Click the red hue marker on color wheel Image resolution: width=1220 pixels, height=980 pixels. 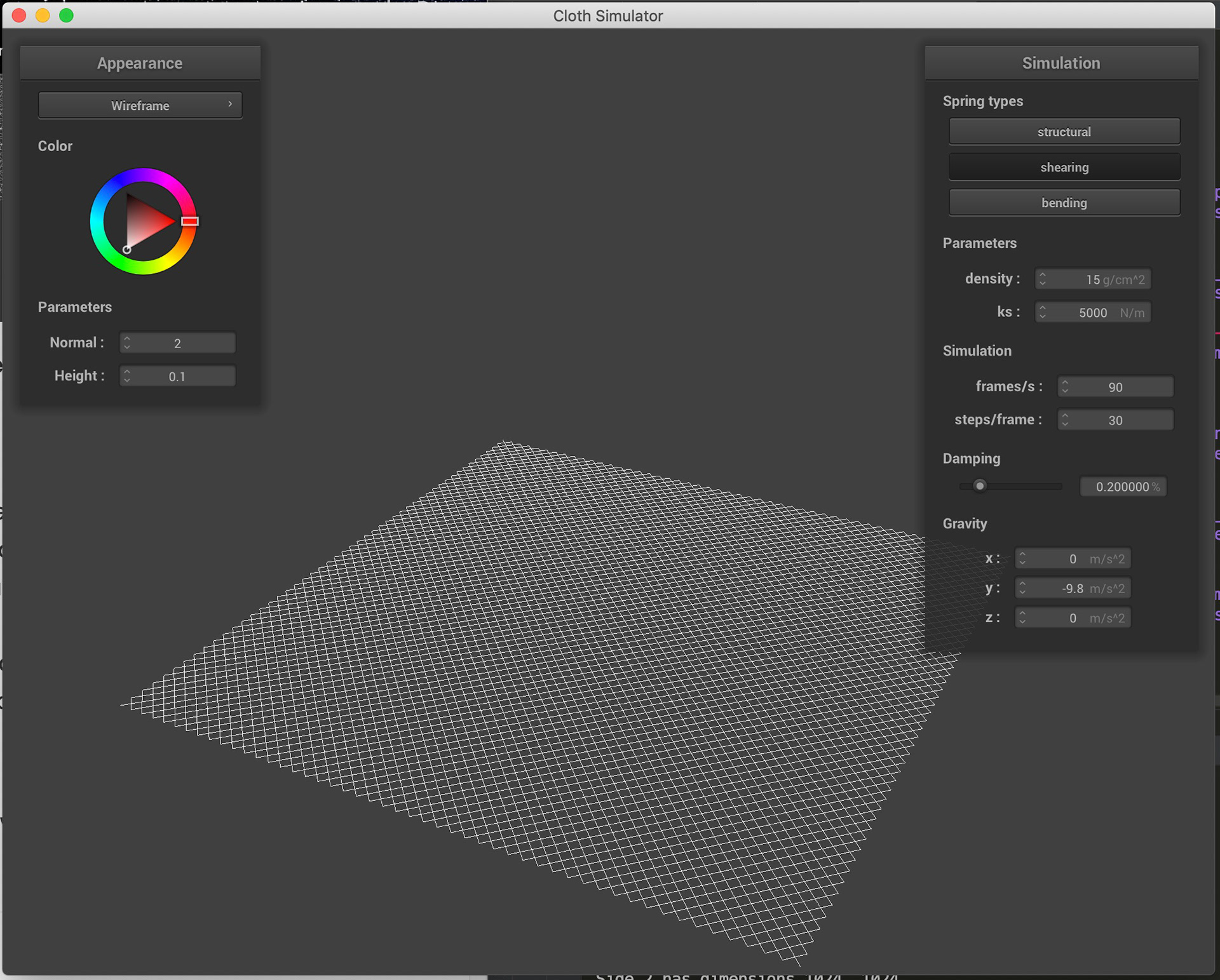point(190,221)
